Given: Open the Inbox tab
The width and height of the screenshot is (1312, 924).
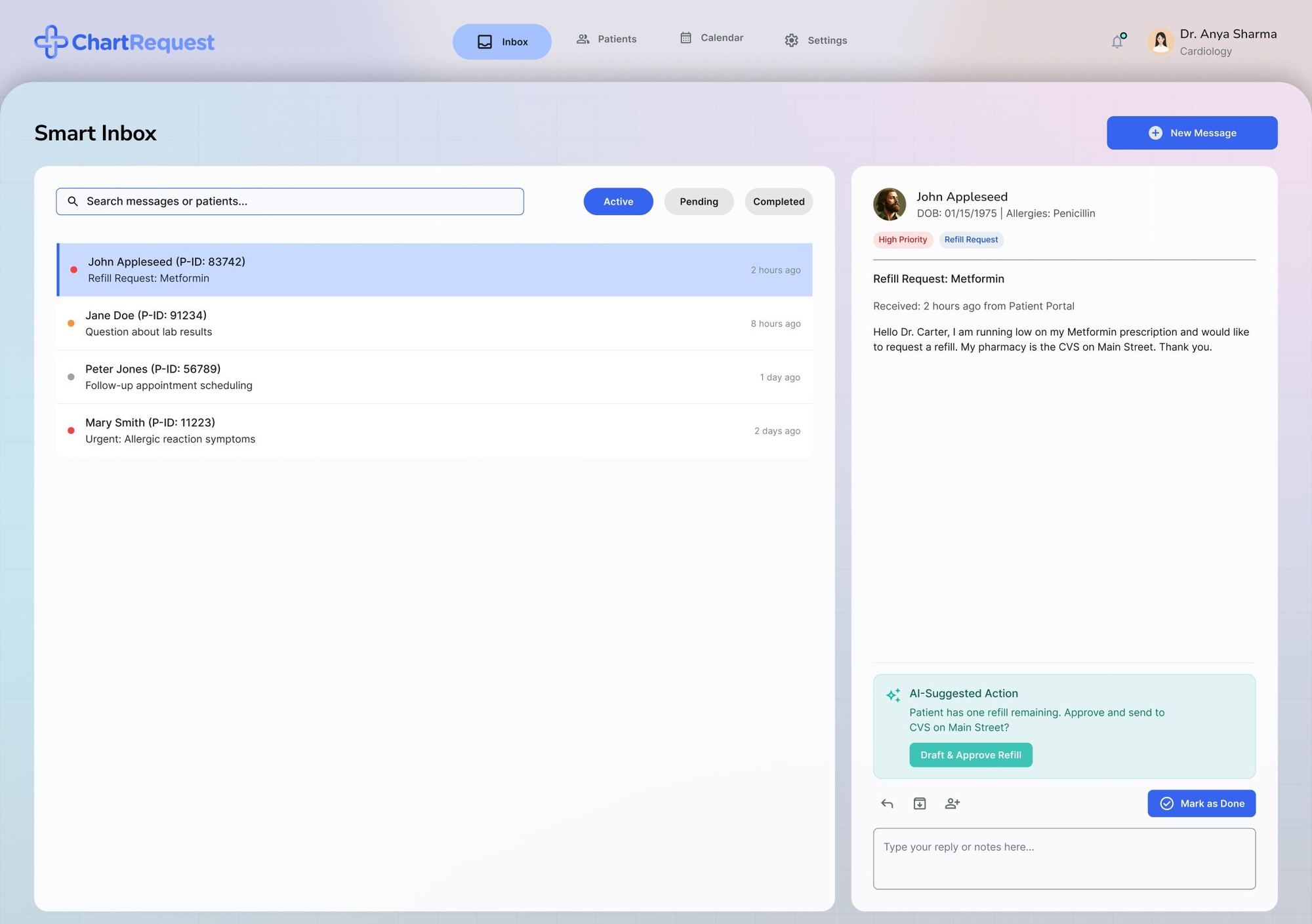Looking at the screenshot, I should click(502, 42).
